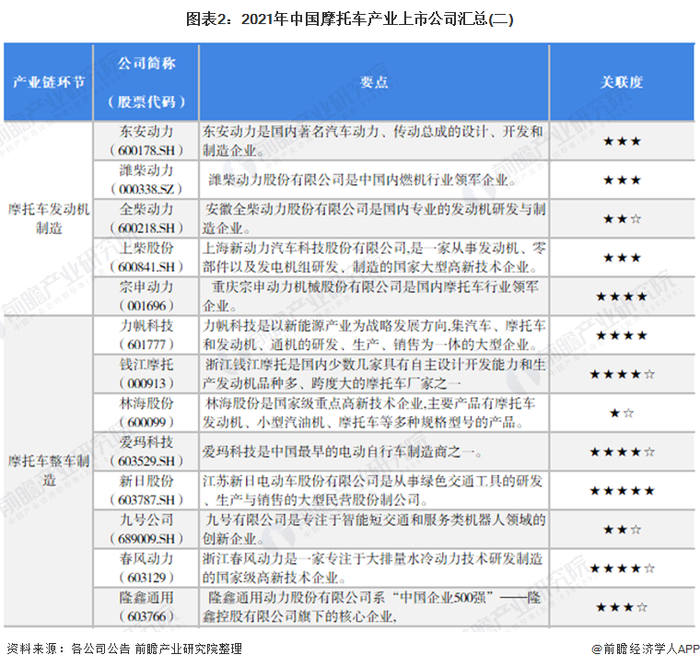Image resolution: width=700 pixels, height=668 pixels.
Task: Click the star rating in the 隆鑫通用 row
Action: point(622,608)
